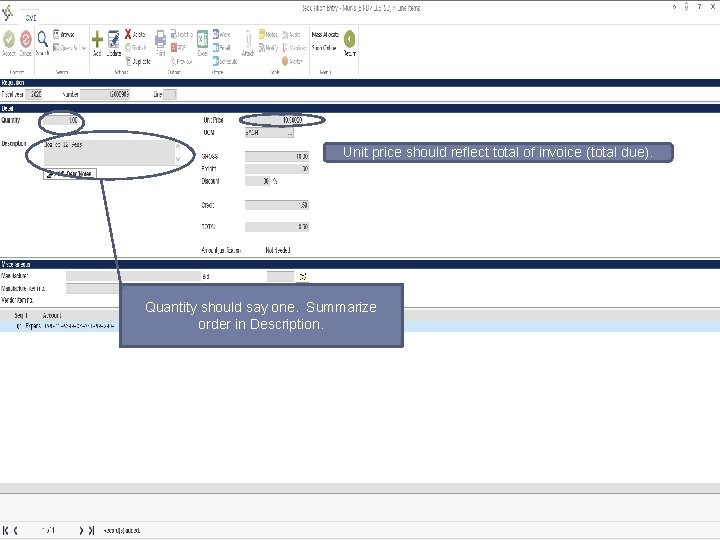Click the Bid input field

coord(280,276)
